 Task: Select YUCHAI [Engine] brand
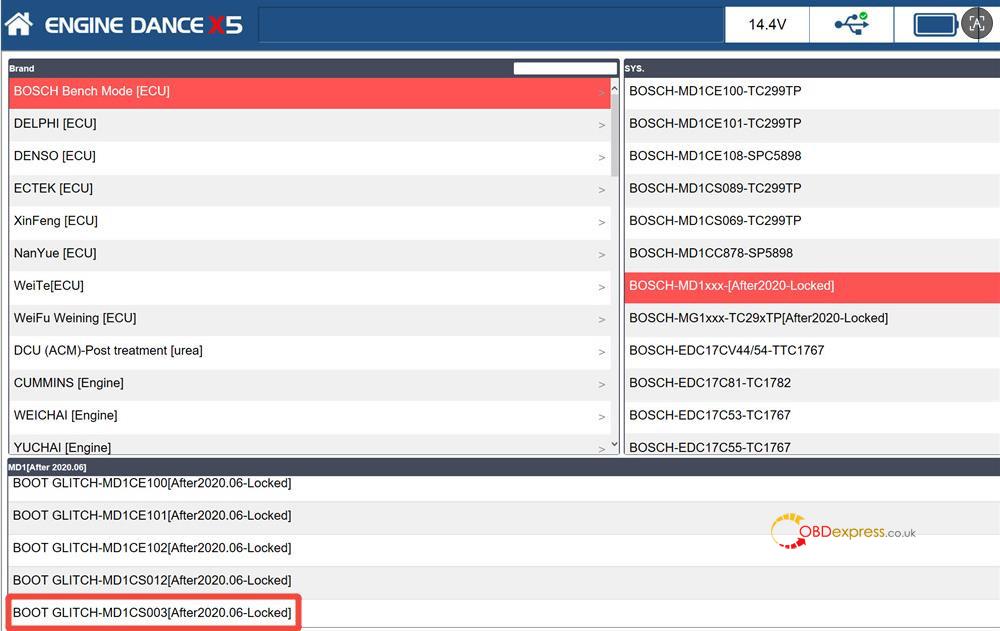pyautogui.click(x=309, y=445)
